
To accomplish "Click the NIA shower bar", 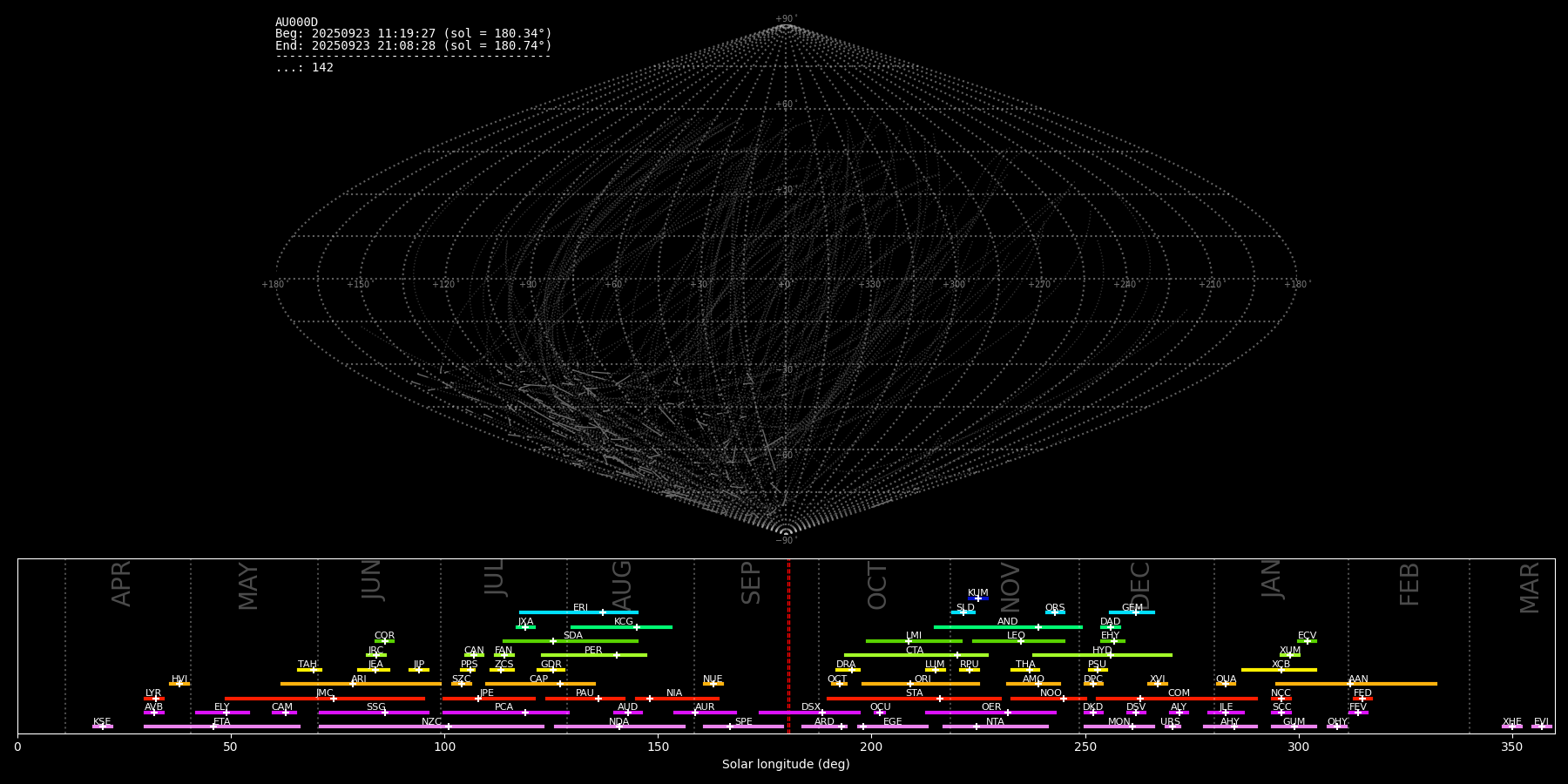I will click(x=677, y=699).
